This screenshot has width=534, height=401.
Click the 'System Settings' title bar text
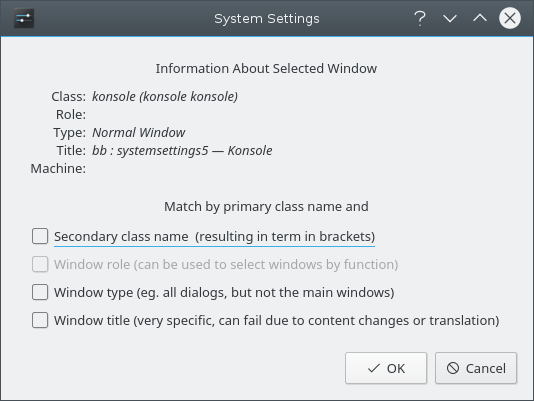[x=267, y=19]
